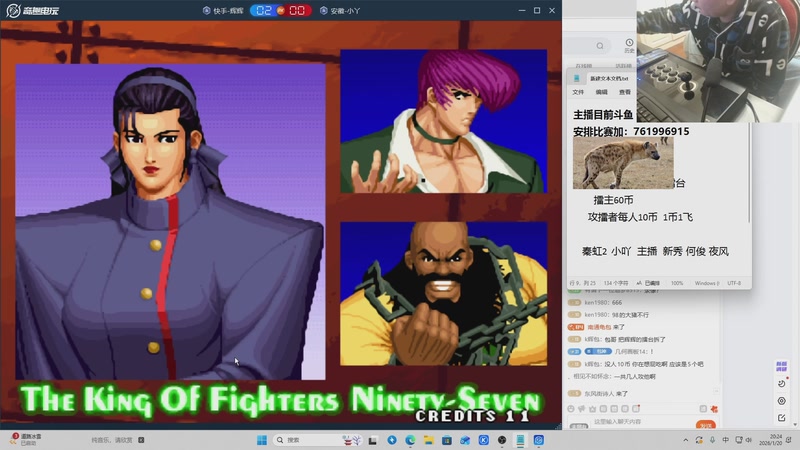The image size is (800, 450).
Task: Click the taskbar search box
Action: click(x=317, y=440)
